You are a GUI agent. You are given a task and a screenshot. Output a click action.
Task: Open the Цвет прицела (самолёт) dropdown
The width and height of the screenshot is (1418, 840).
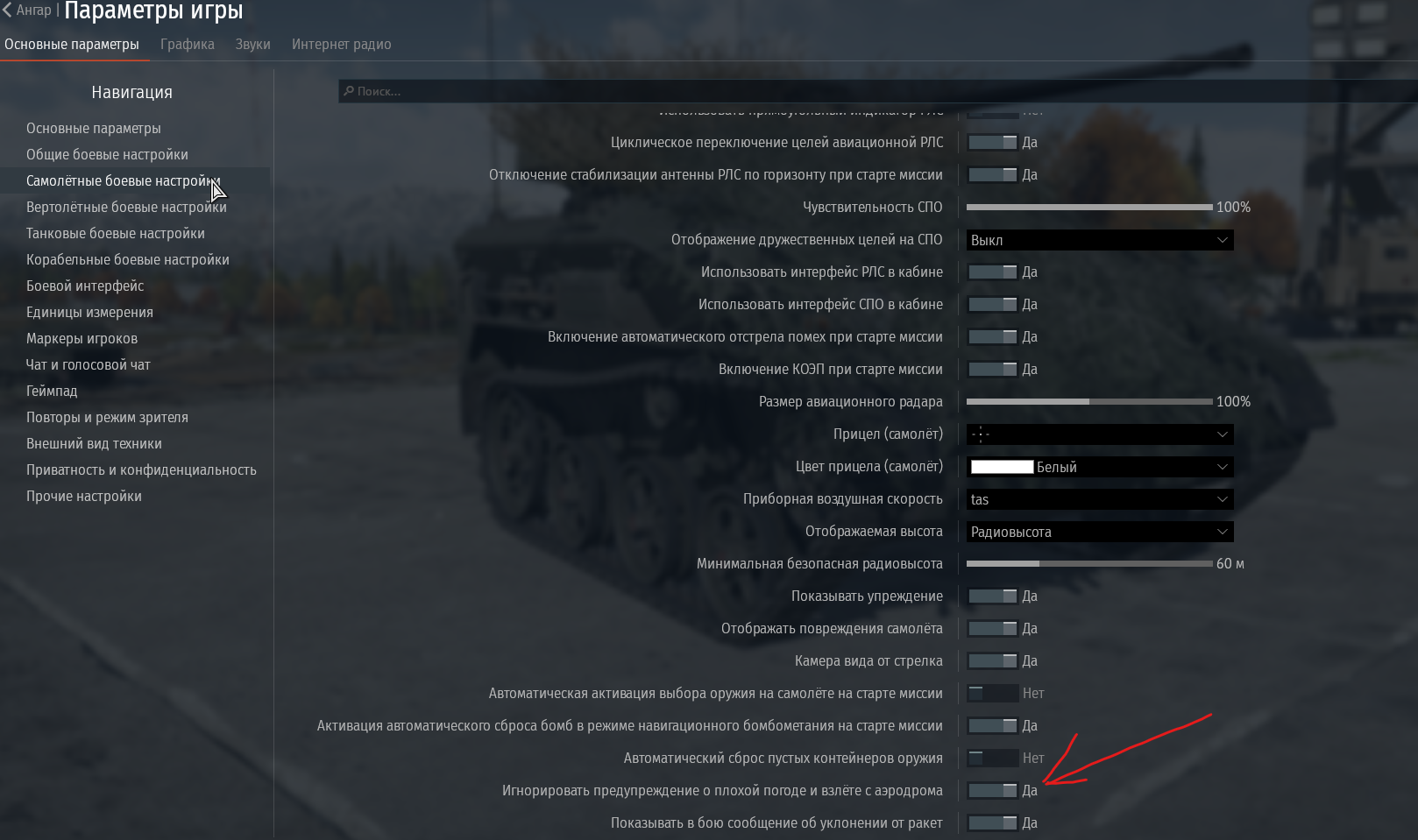(1100, 467)
